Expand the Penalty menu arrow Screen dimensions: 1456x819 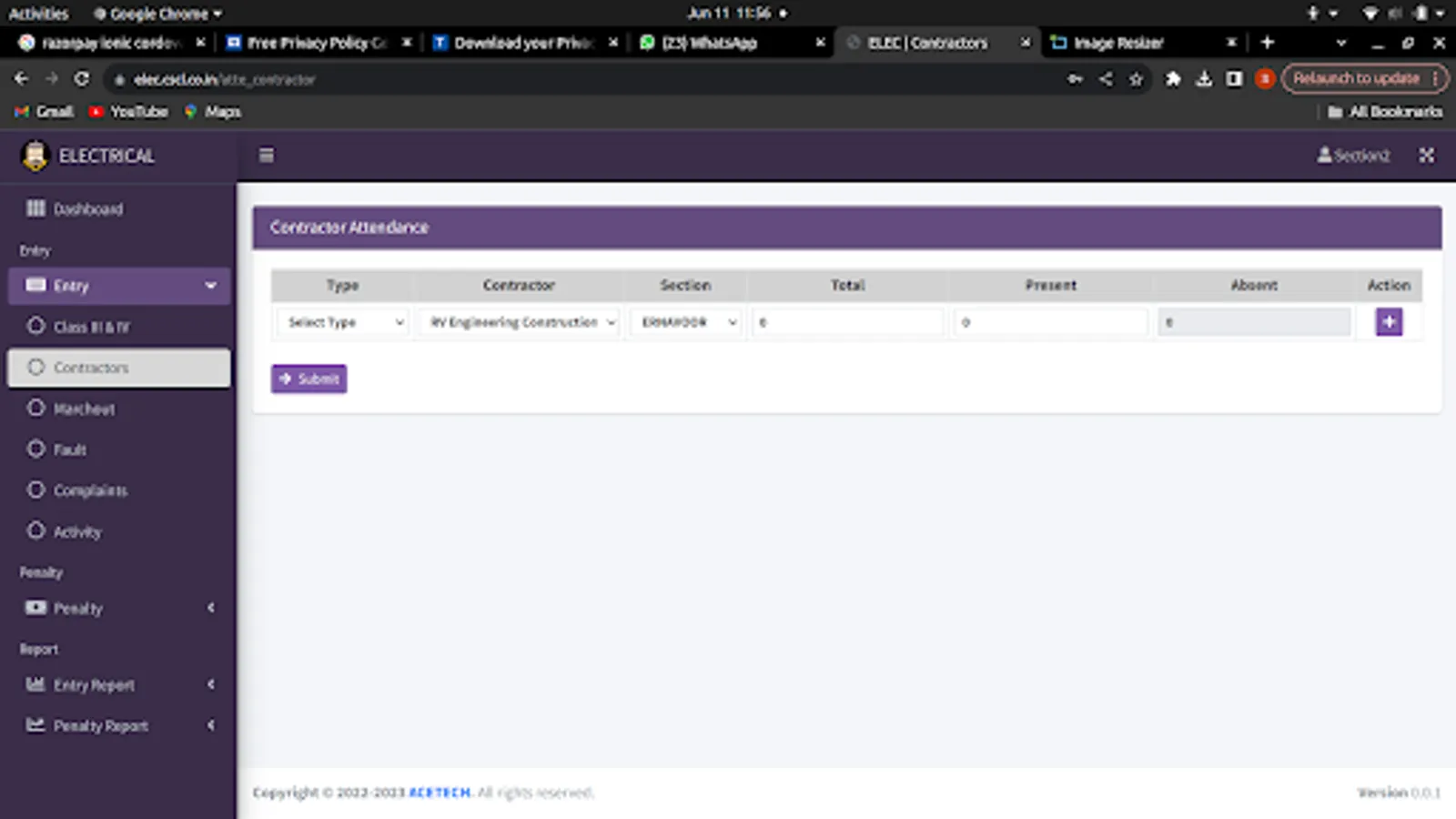[x=211, y=608]
